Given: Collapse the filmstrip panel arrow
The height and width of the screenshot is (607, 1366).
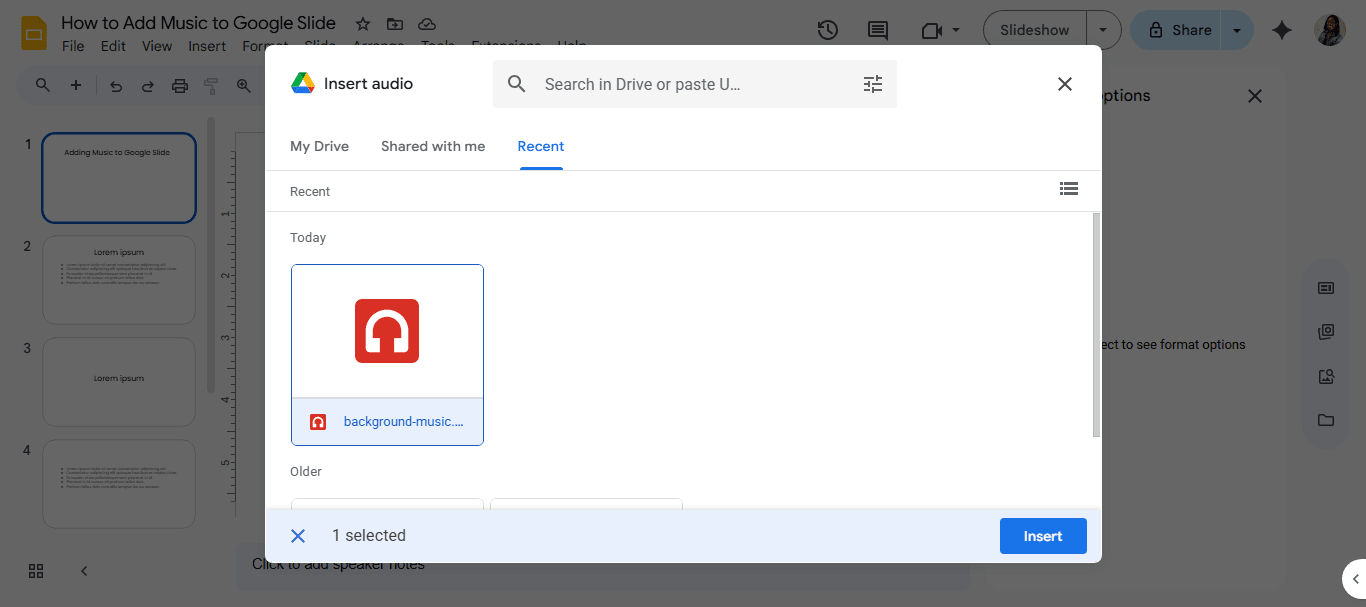Looking at the screenshot, I should [x=84, y=571].
